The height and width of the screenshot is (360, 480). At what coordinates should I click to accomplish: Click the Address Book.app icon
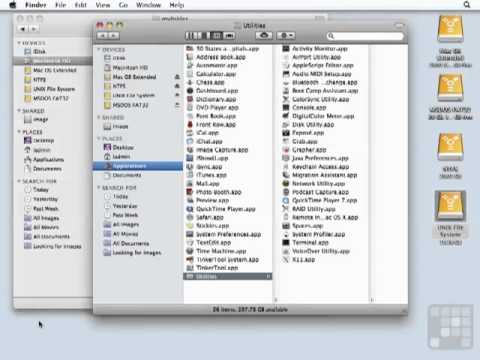click(190, 57)
